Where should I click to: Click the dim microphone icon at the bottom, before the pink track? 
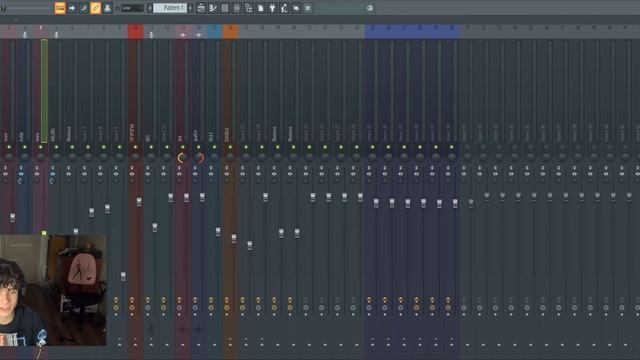pyautogui.click(x=151, y=329)
